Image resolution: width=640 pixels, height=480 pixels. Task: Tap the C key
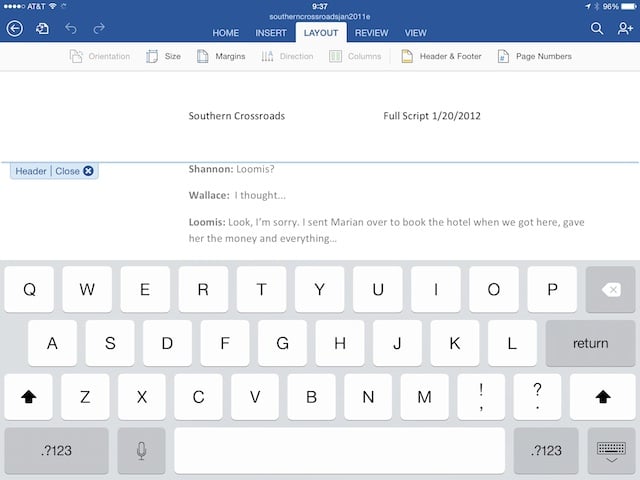tap(198, 397)
